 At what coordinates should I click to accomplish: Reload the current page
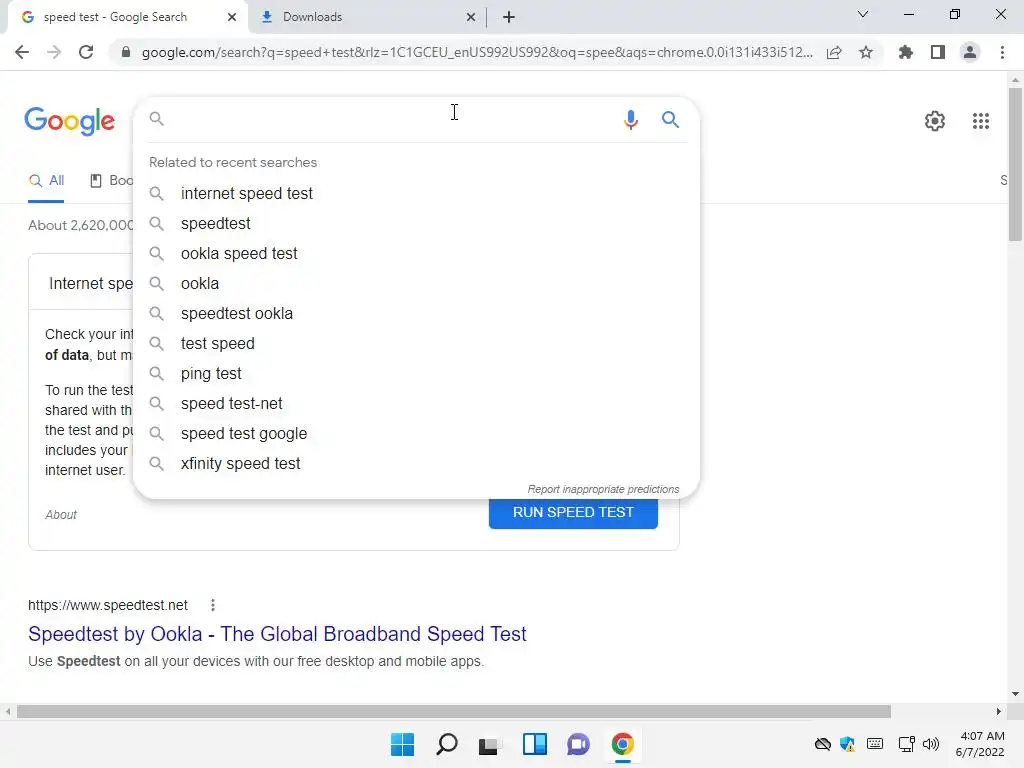[x=86, y=52]
